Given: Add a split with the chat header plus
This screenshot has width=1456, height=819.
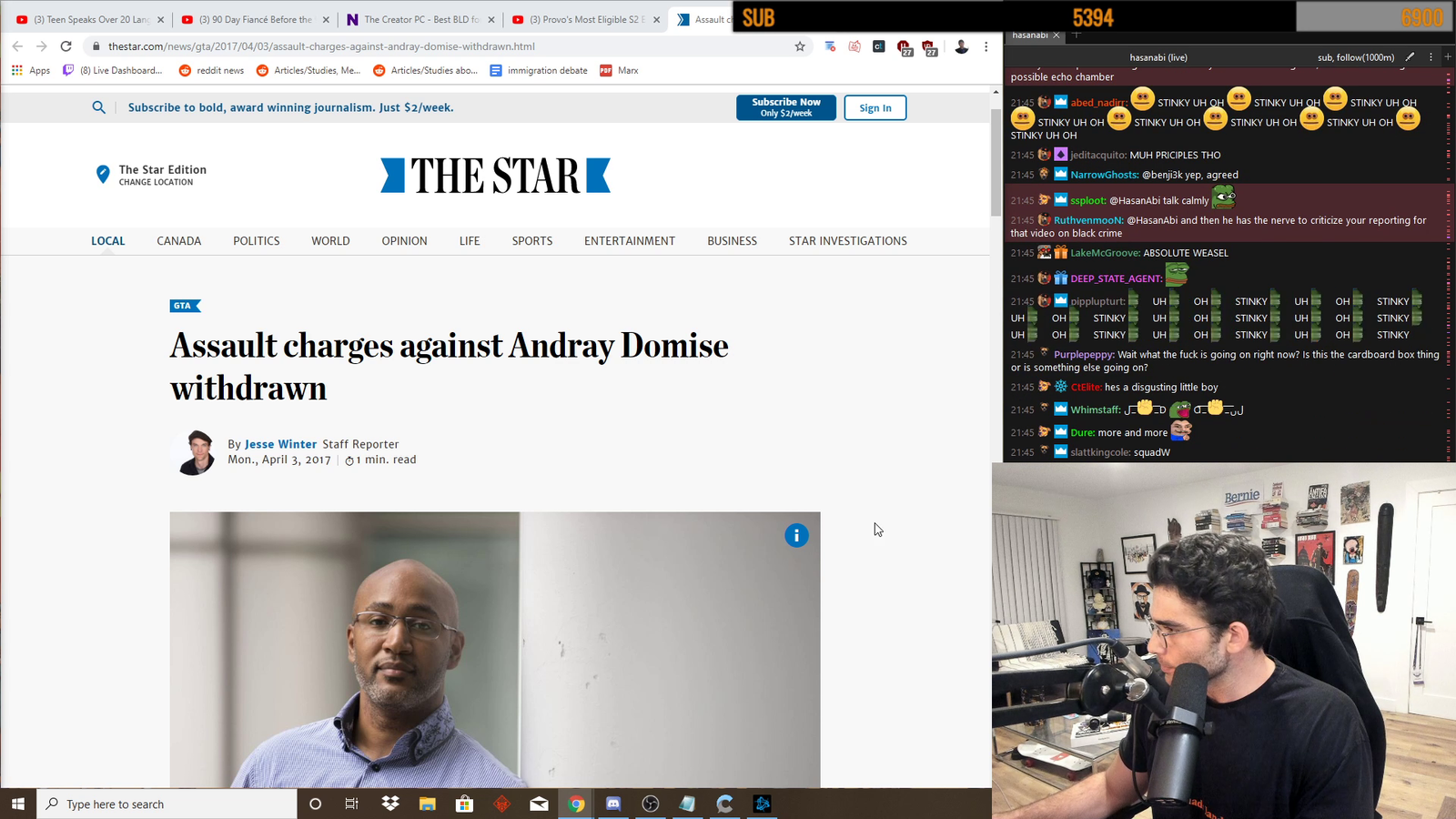Looking at the screenshot, I should pos(1448,56).
